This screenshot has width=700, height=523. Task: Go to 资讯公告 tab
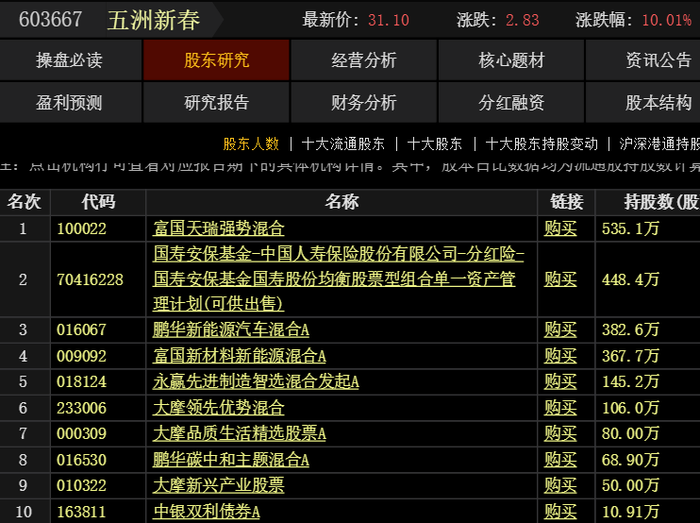pos(643,60)
